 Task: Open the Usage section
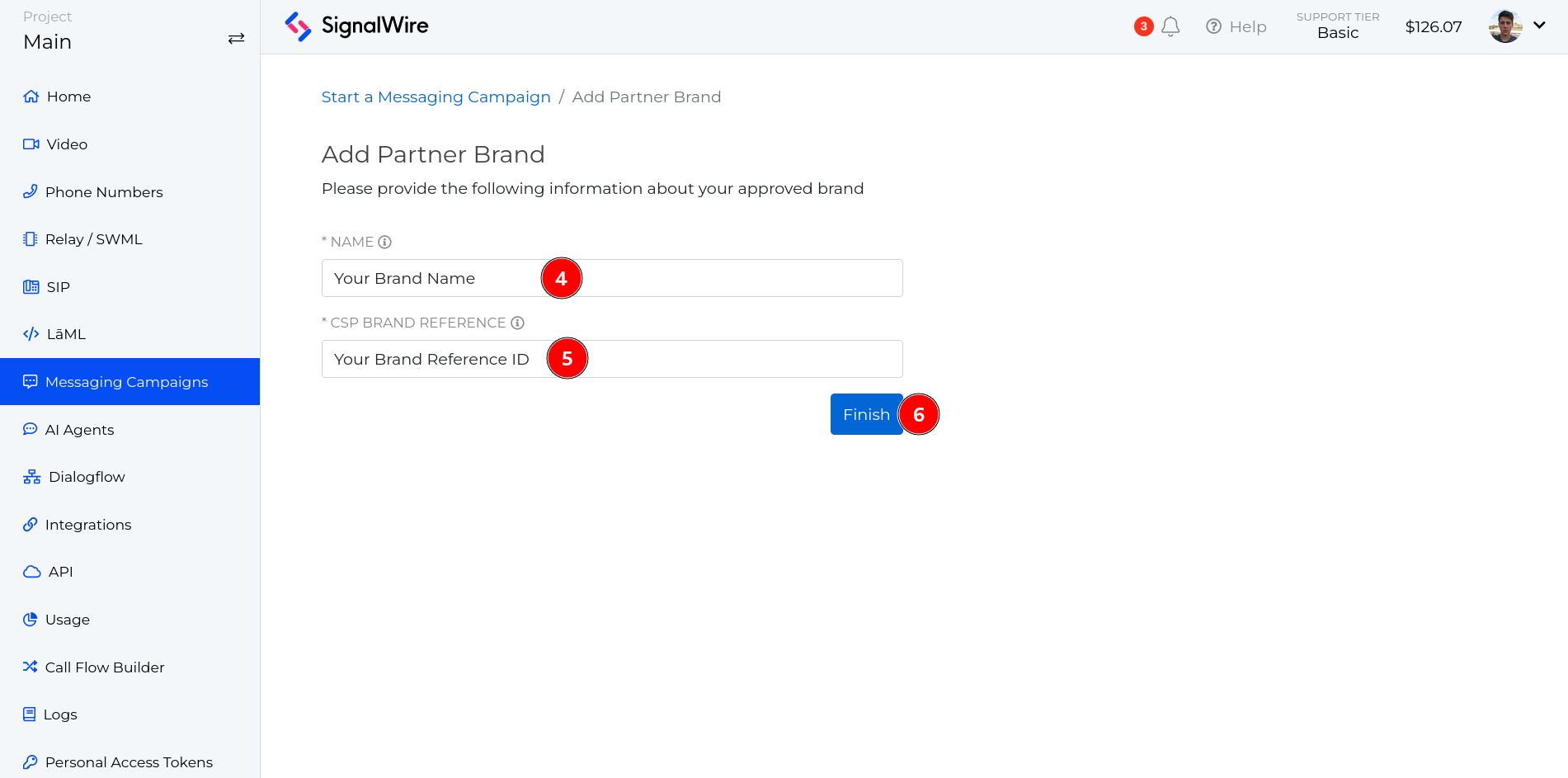(68, 619)
